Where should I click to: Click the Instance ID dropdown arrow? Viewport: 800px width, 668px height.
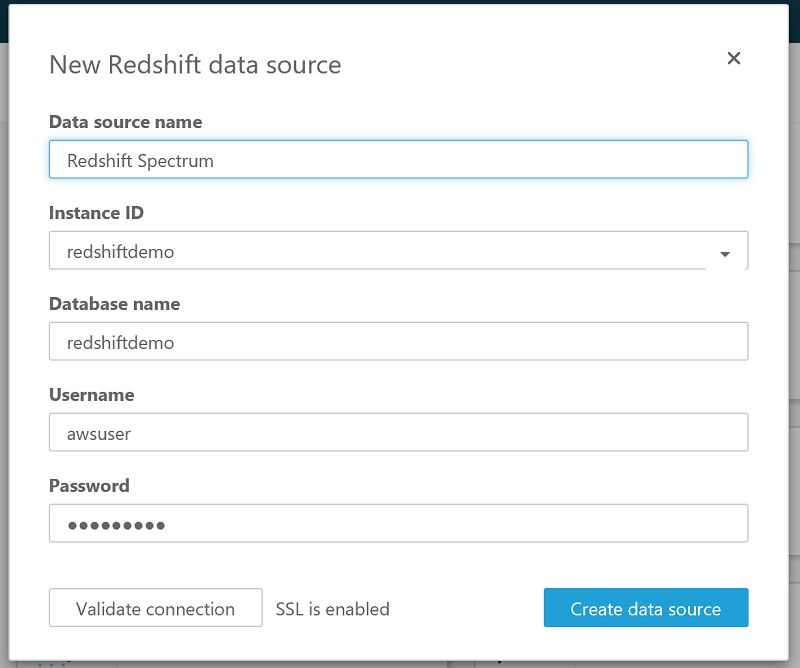coord(725,254)
